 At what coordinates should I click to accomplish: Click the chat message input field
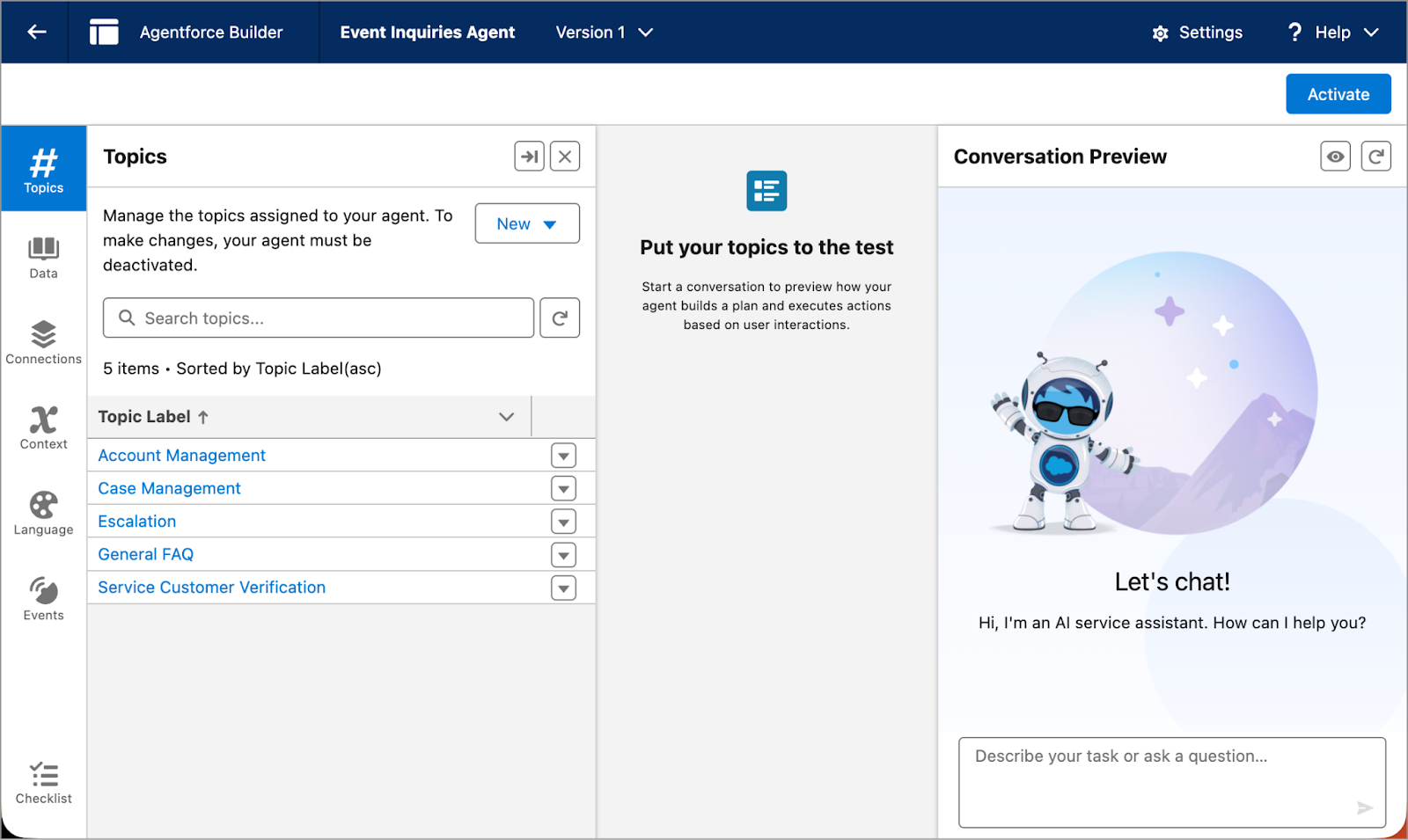click(1171, 782)
